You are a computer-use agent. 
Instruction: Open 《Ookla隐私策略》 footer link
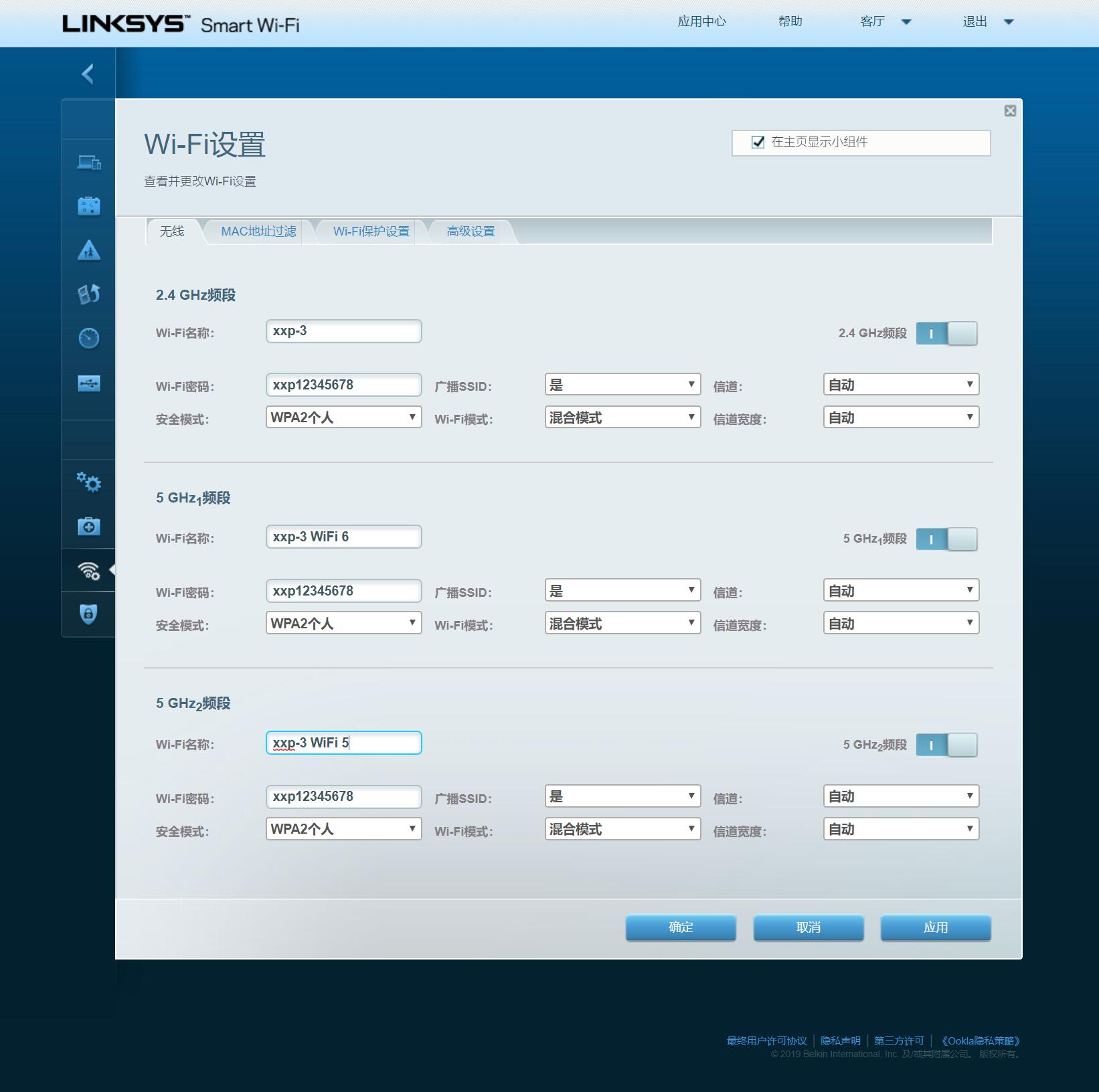[x=981, y=1041]
